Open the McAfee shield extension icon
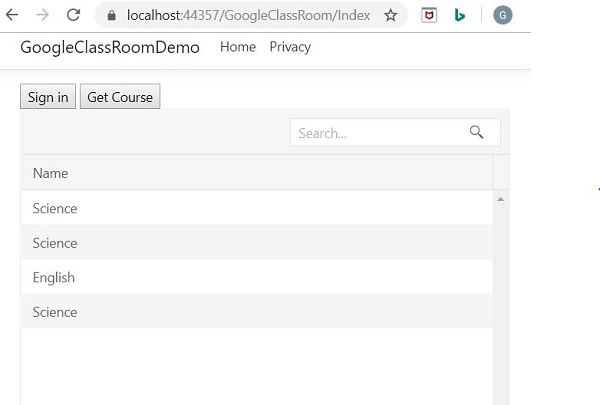This screenshot has width=600, height=405. (429, 15)
